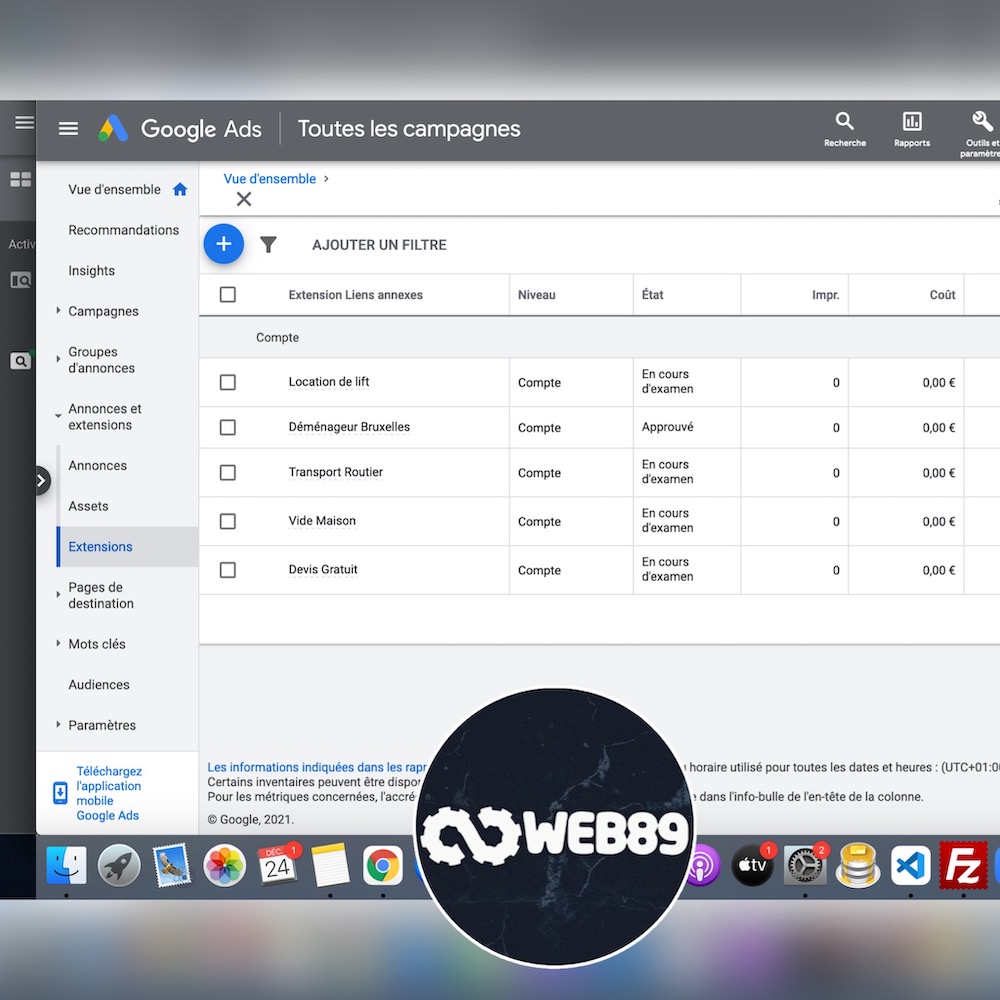The width and height of the screenshot is (1000, 1000).
Task: Open the Google Ads main hamburger menu
Action: (68, 129)
